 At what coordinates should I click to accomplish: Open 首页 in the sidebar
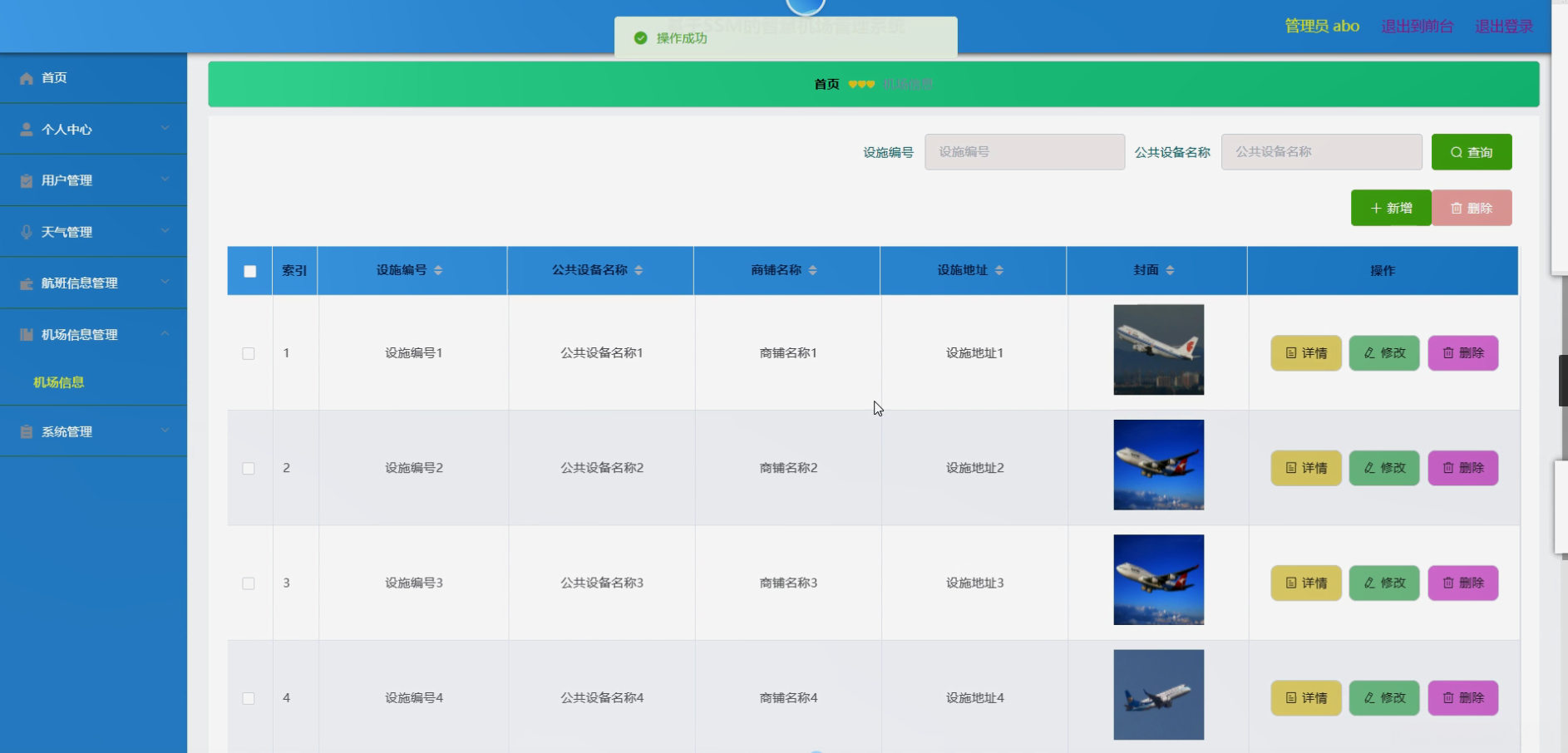pyautogui.click(x=93, y=78)
